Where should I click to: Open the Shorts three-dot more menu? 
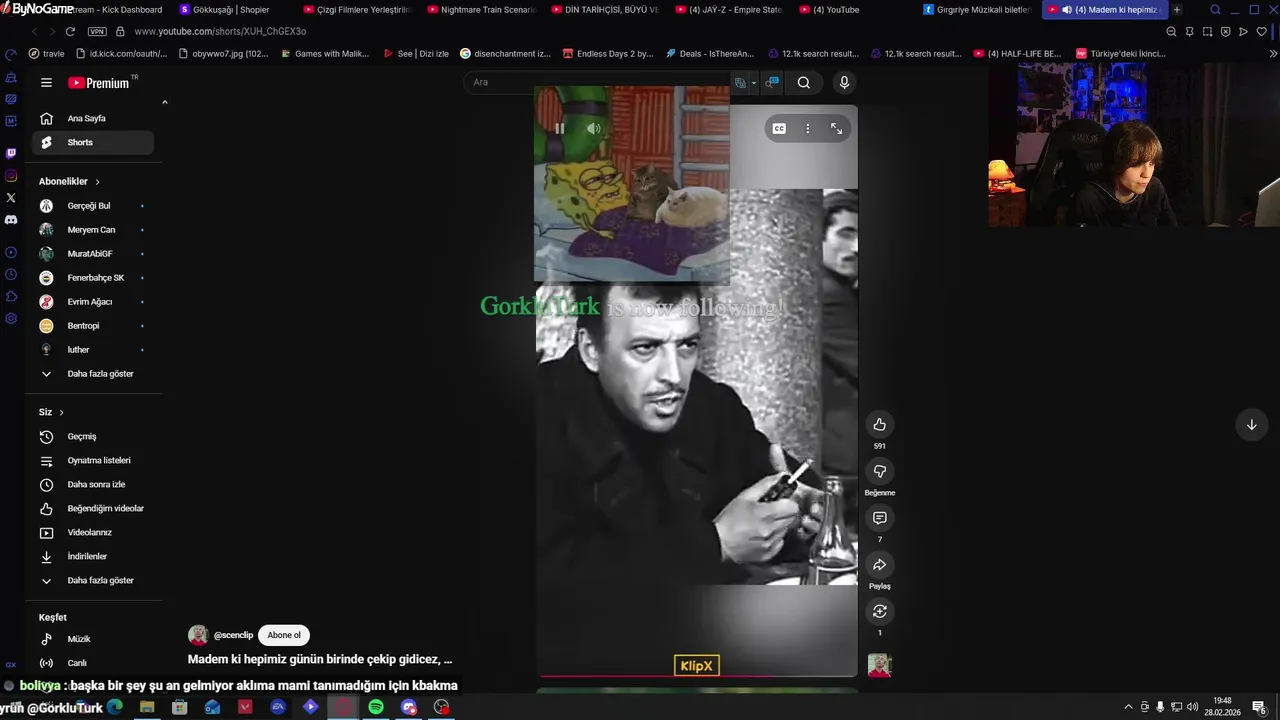point(808,128)
